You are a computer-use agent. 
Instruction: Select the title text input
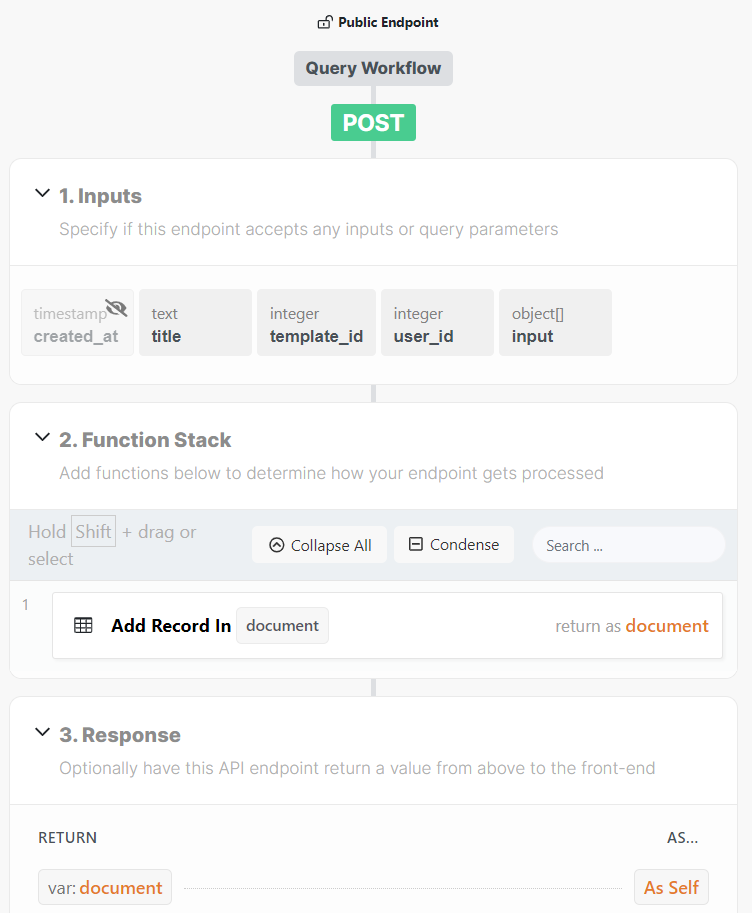[x=195, y=323]
